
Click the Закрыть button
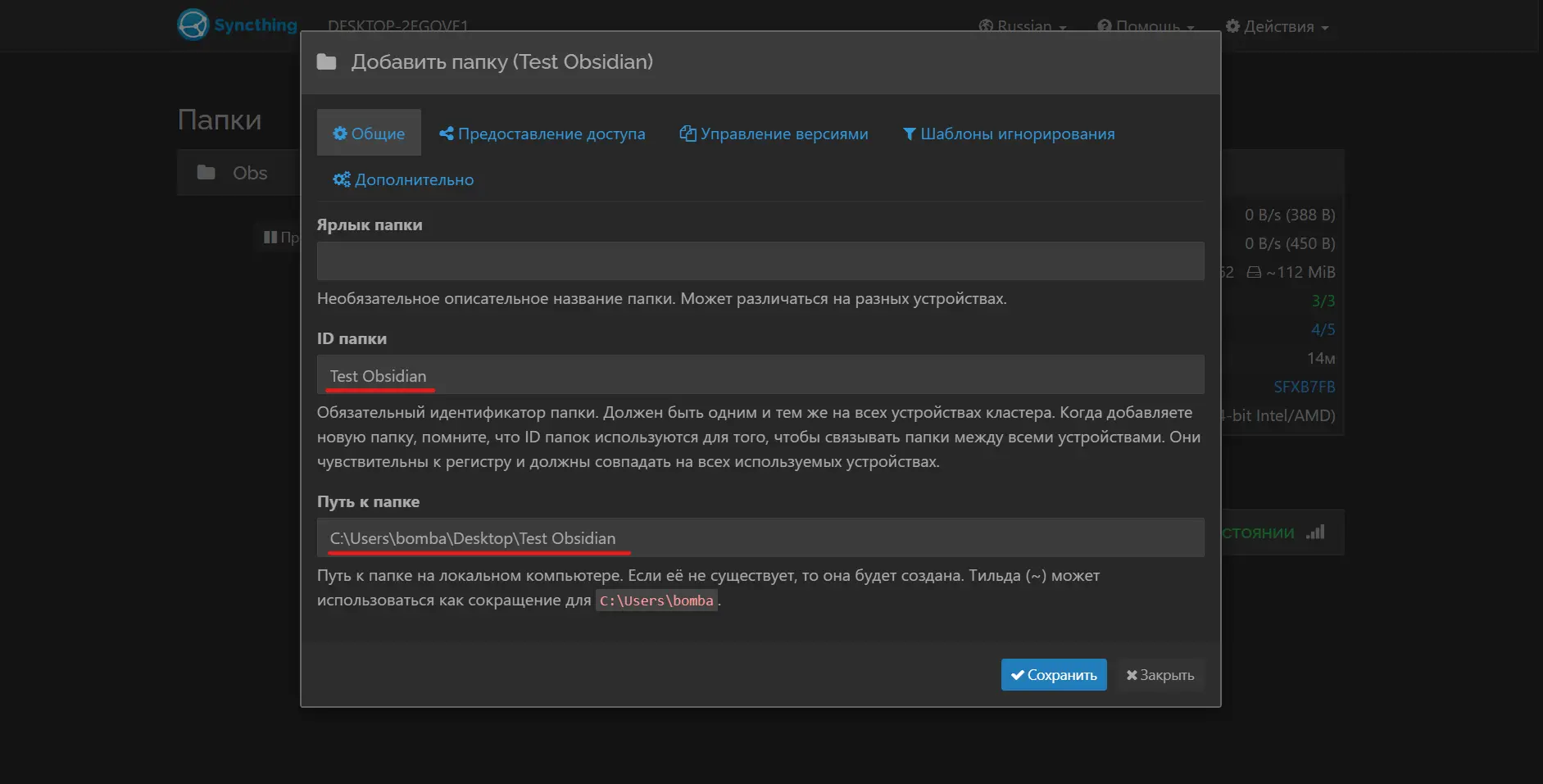click(x=1160, y=674)
